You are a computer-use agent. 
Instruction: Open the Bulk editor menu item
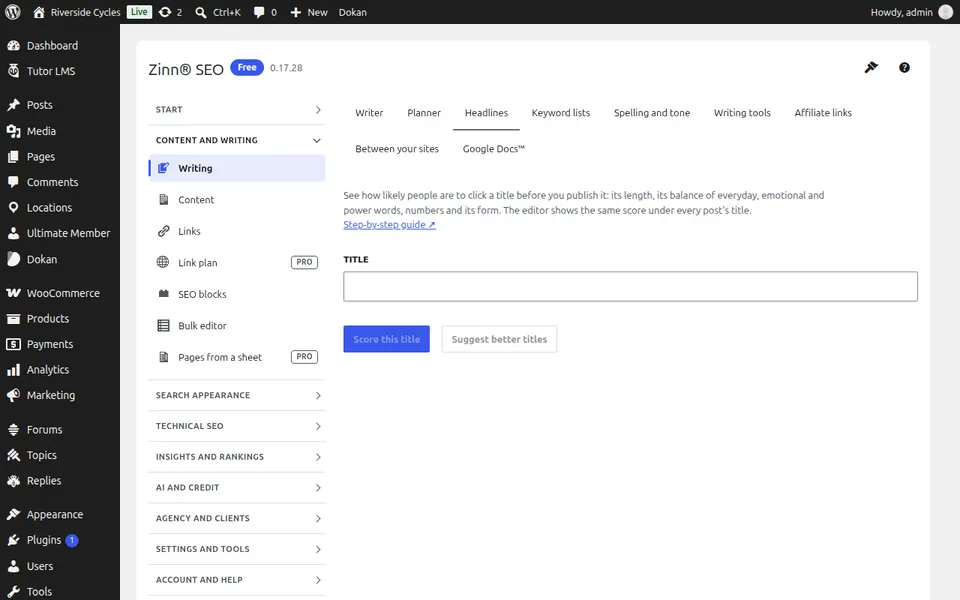(237, 326)
